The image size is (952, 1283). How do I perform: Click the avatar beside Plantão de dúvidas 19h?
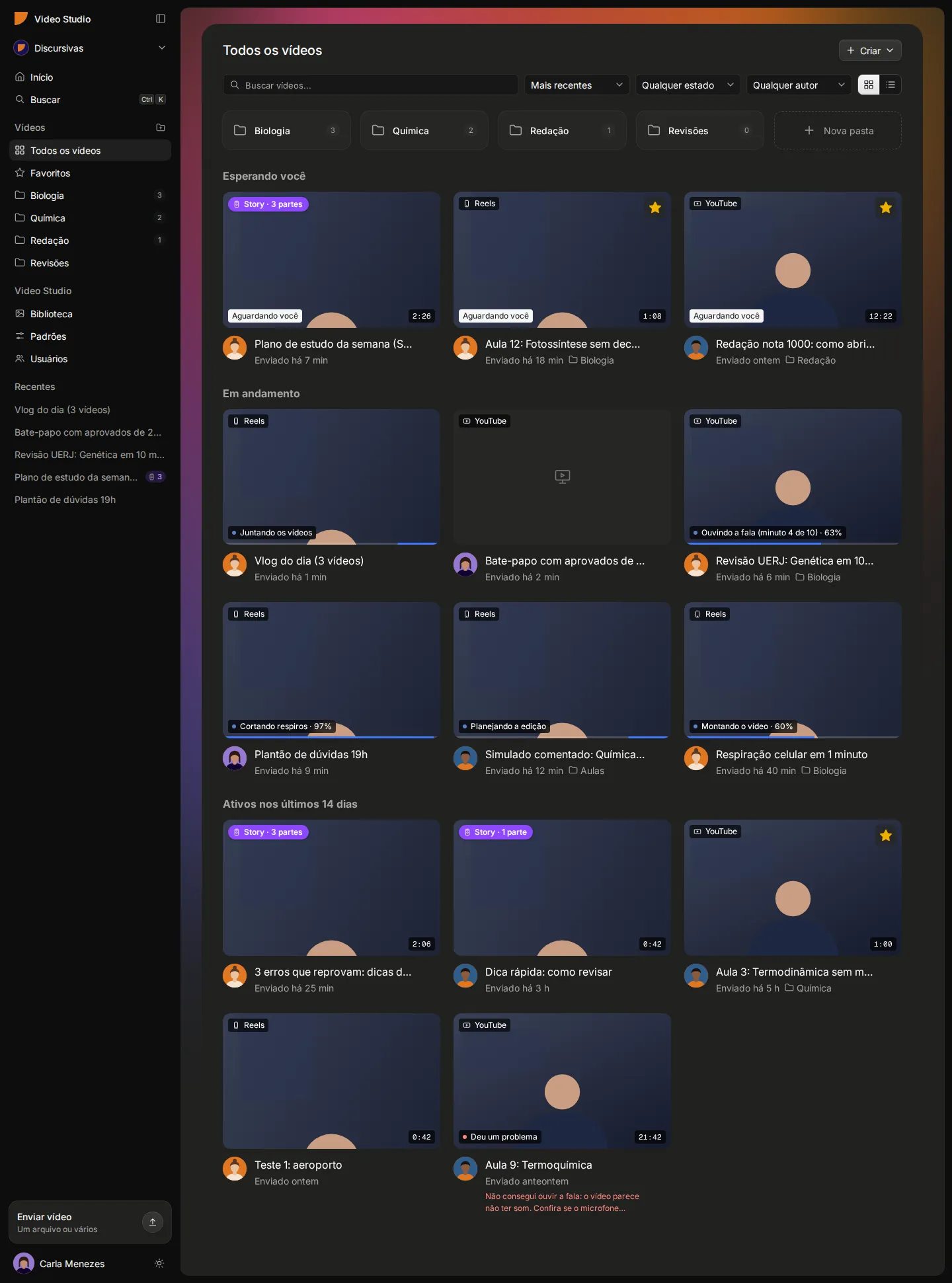tap(235, 758)
